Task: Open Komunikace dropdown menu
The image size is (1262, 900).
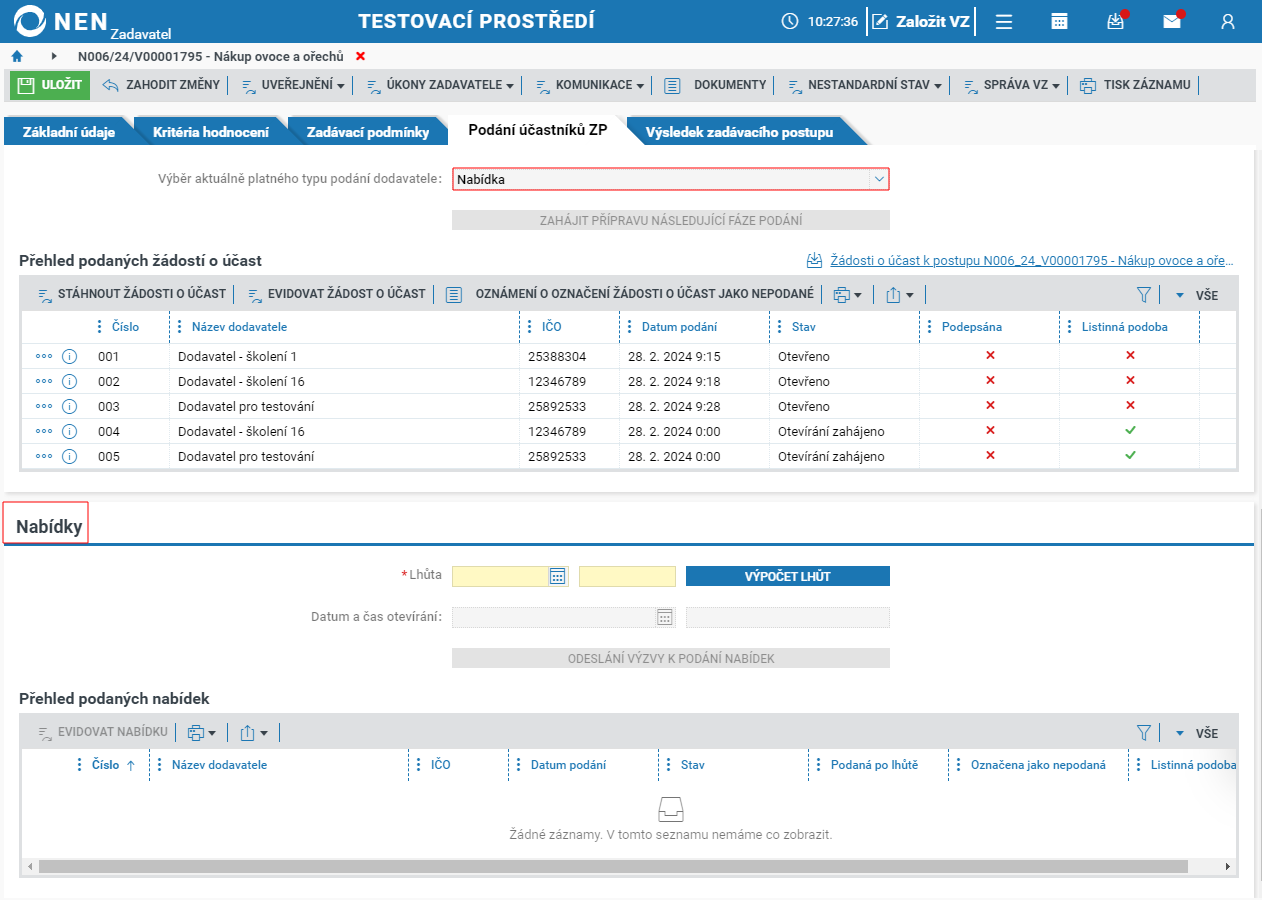Action: (x=590, y=85)
